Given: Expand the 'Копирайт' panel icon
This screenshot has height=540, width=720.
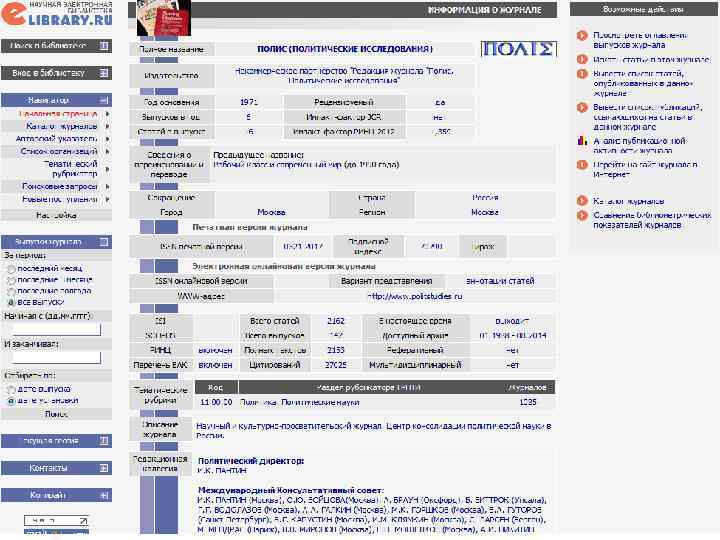Looking at the screenshot, I should (x=104, y=495).
